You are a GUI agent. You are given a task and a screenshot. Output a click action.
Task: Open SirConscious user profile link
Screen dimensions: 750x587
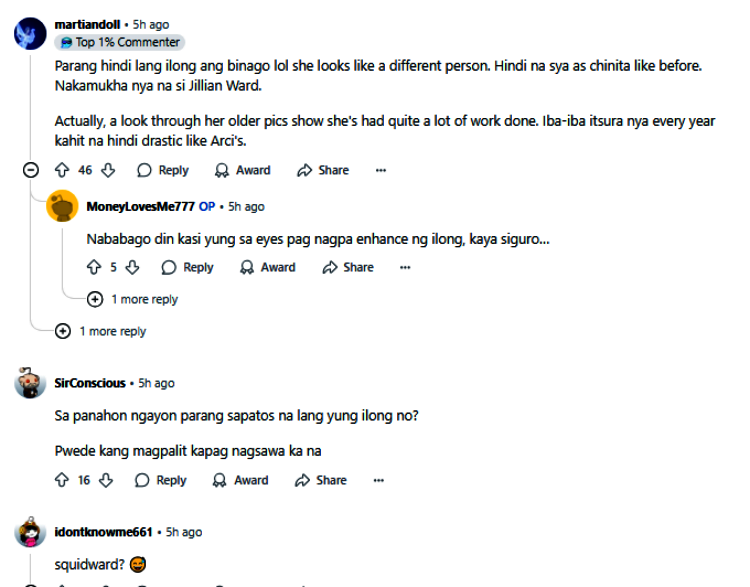coord(90,383)
